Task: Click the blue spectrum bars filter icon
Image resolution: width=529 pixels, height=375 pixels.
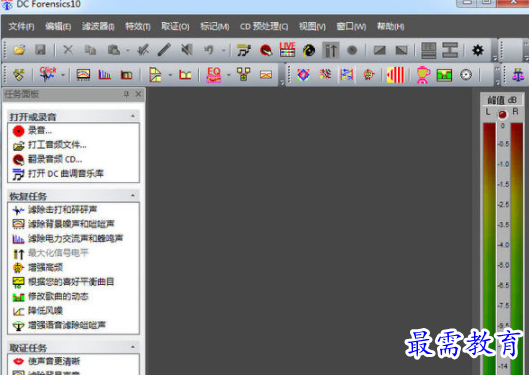Action: [x=105, y=75]
